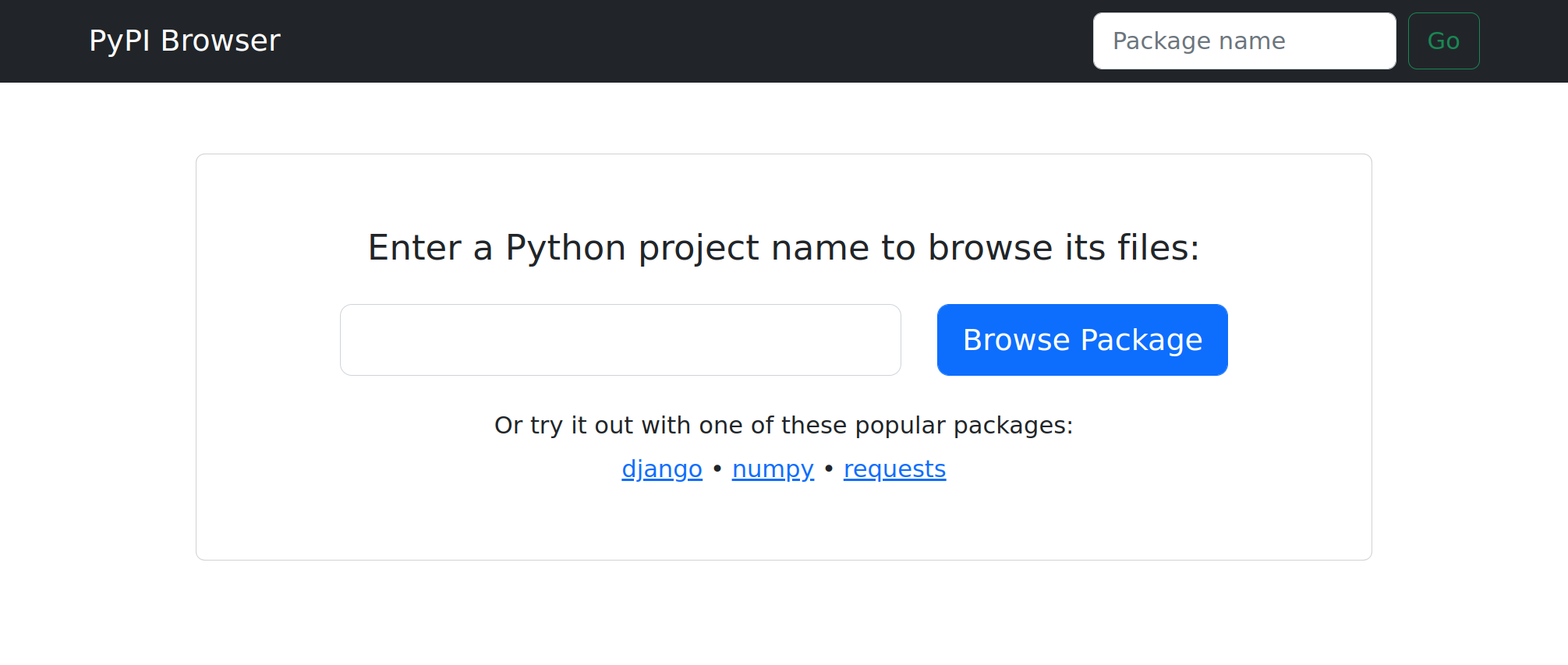
Task: Click the large project name input
Action: tap(620, 340)
